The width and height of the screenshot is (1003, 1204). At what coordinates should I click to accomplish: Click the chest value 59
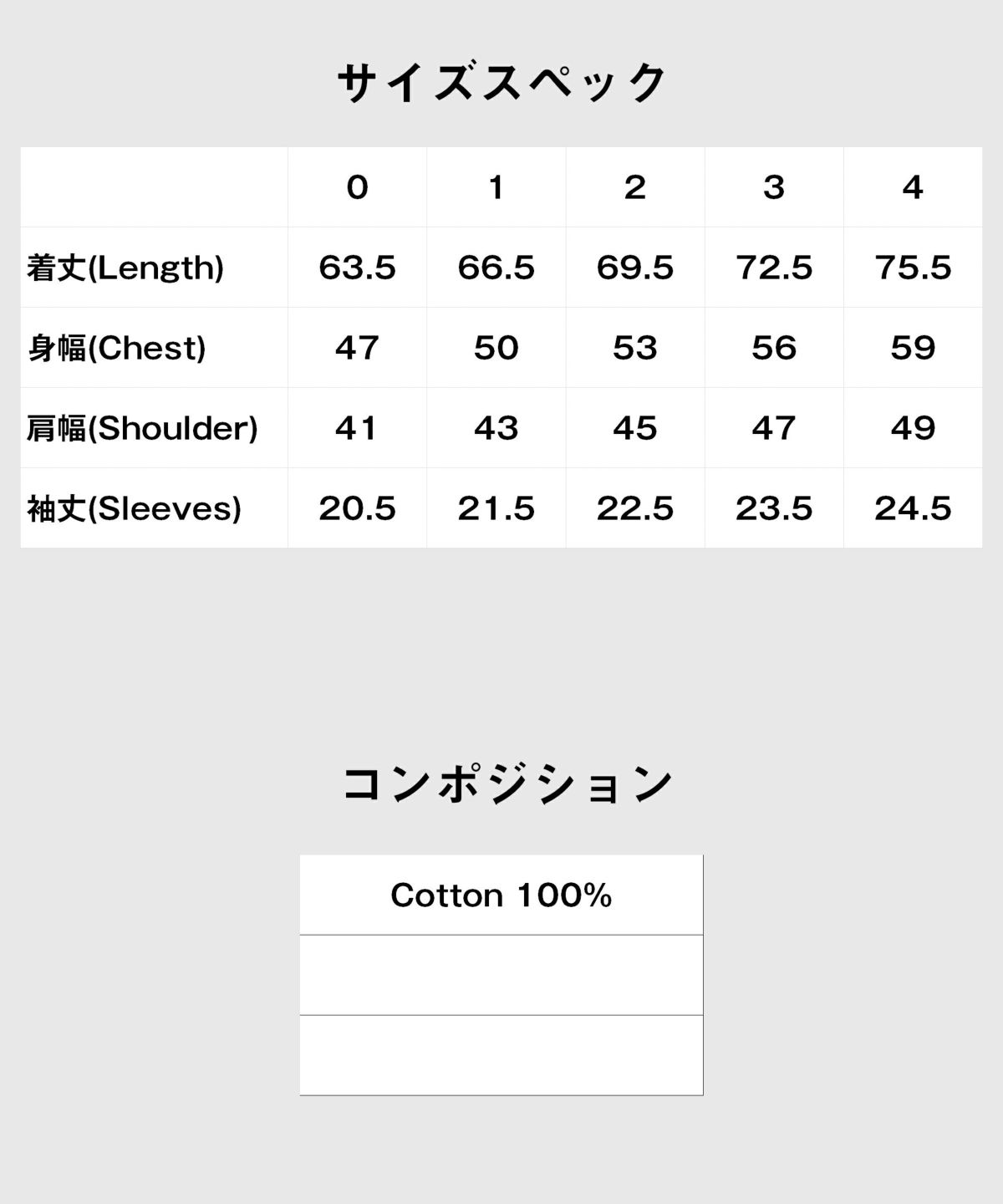[x=913, y=348]
